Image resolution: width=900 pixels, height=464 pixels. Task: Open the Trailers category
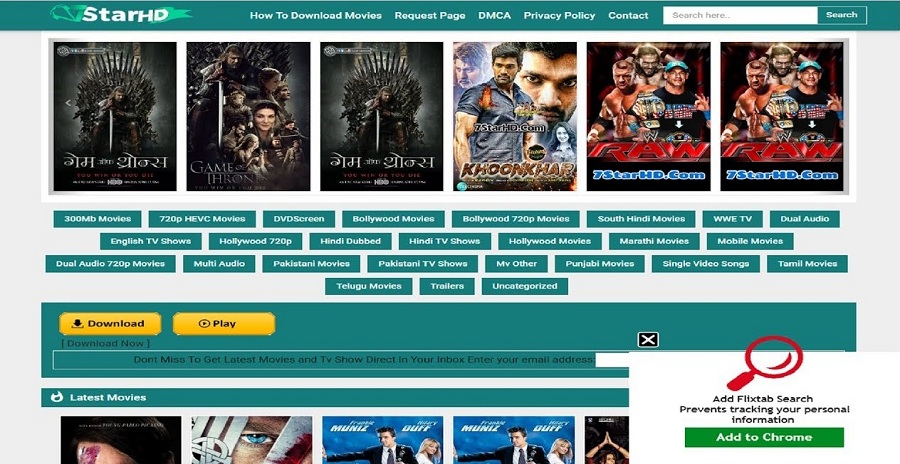point(447,286)
